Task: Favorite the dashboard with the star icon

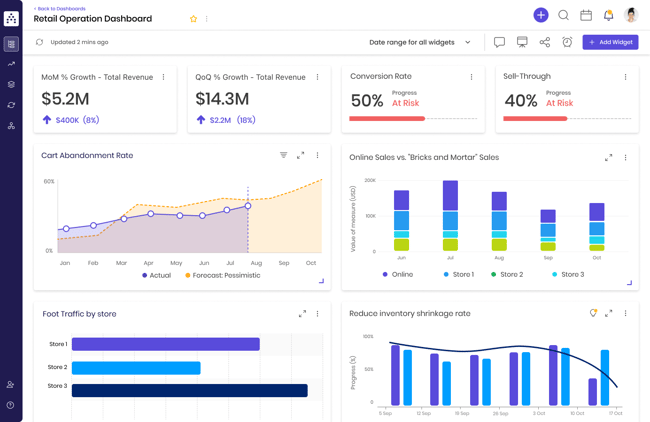Action: click(x=194, y=19)
